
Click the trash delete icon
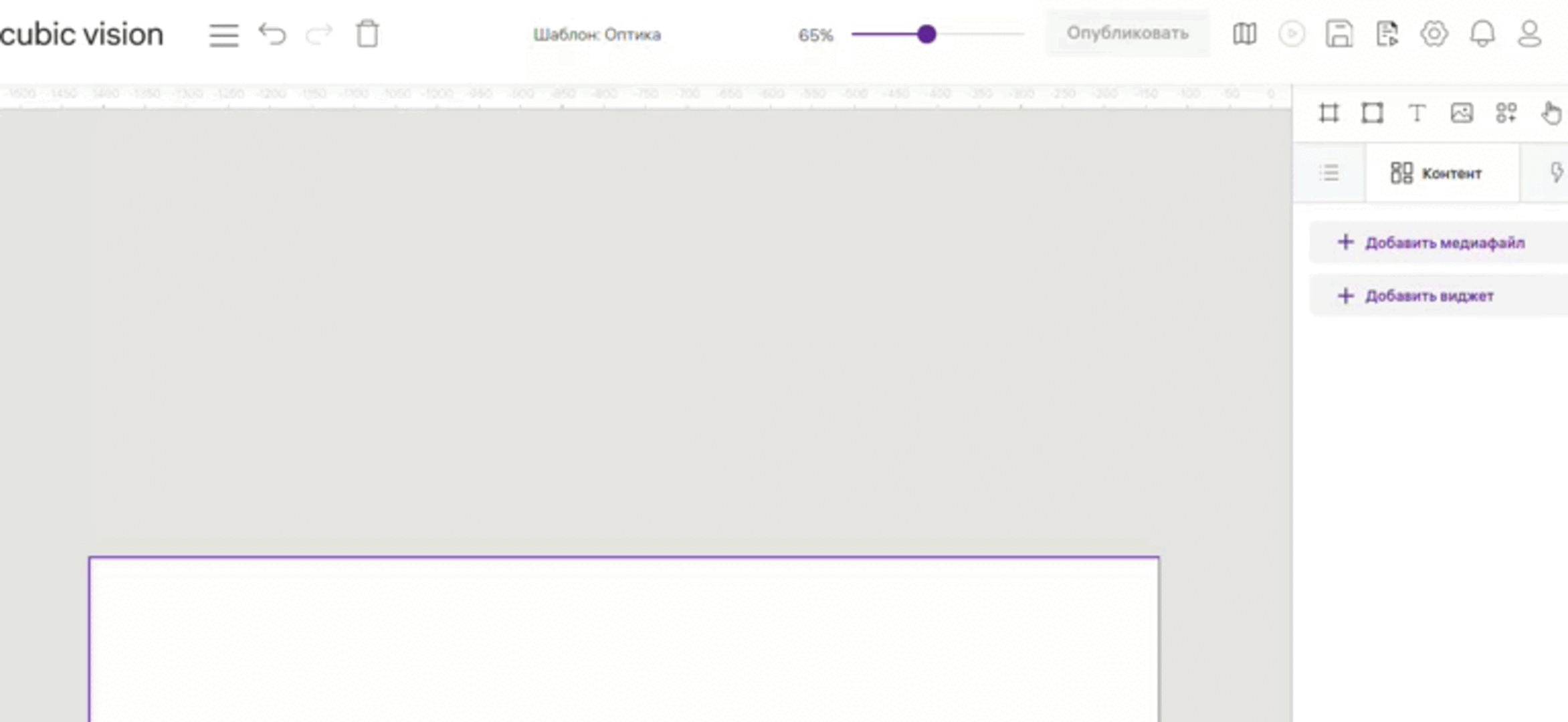[x=367, y=34]
